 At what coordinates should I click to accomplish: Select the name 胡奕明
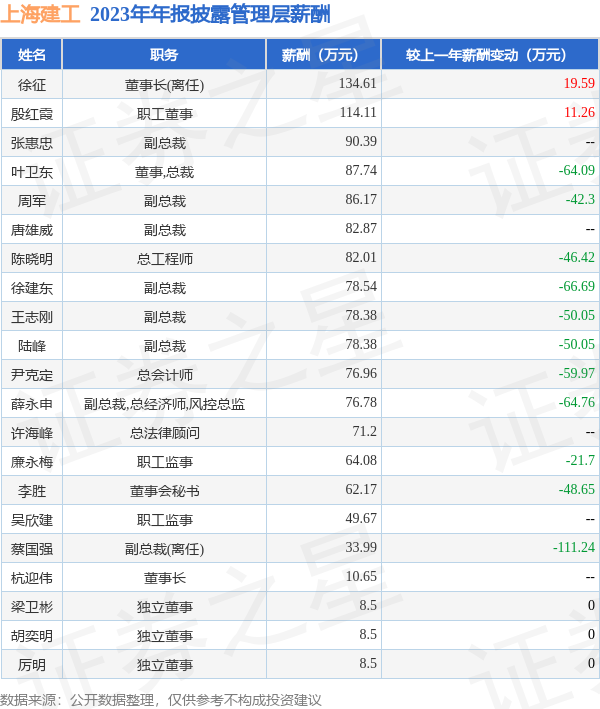(32, 635)
